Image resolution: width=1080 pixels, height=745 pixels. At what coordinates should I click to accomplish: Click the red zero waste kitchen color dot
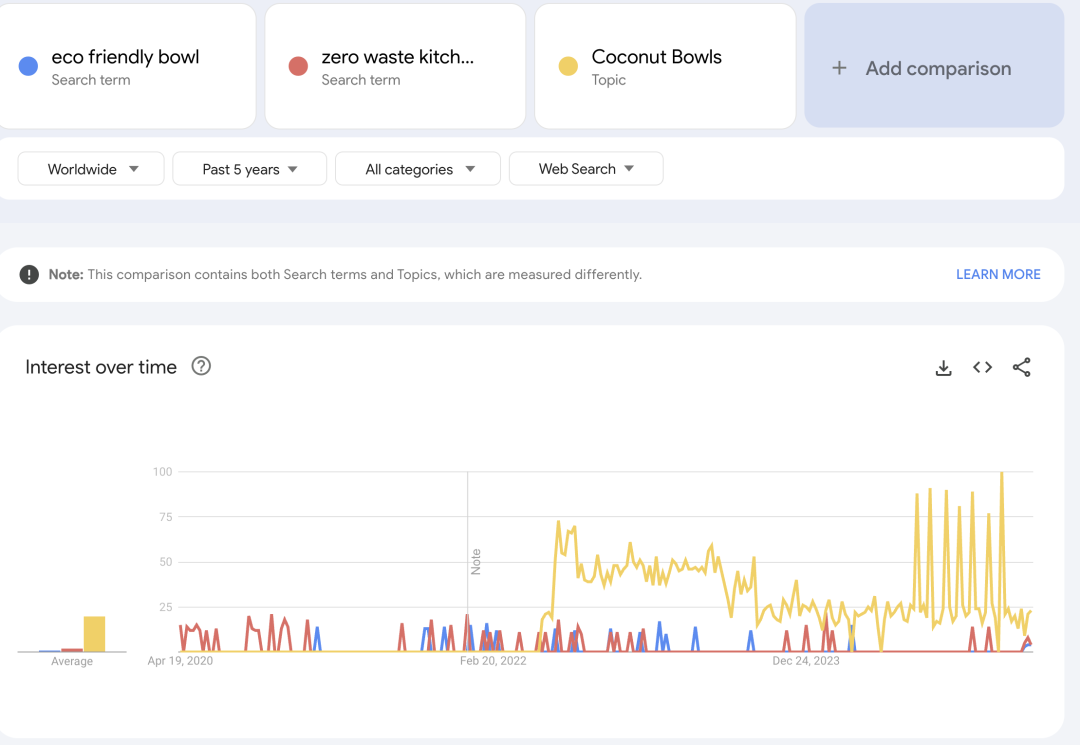coord(298,67)
